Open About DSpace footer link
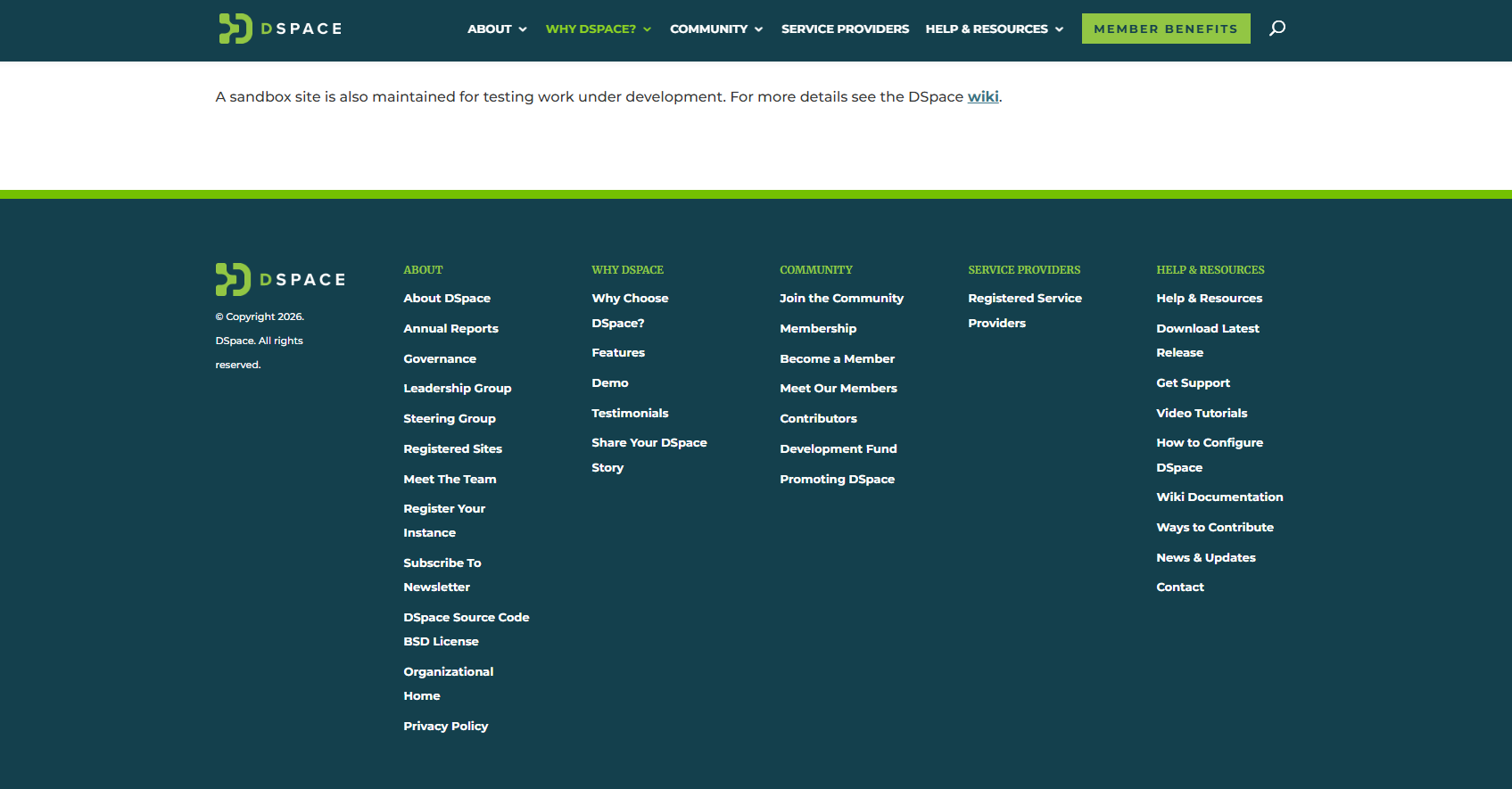 pyautogui.click(x=447, y=298)
